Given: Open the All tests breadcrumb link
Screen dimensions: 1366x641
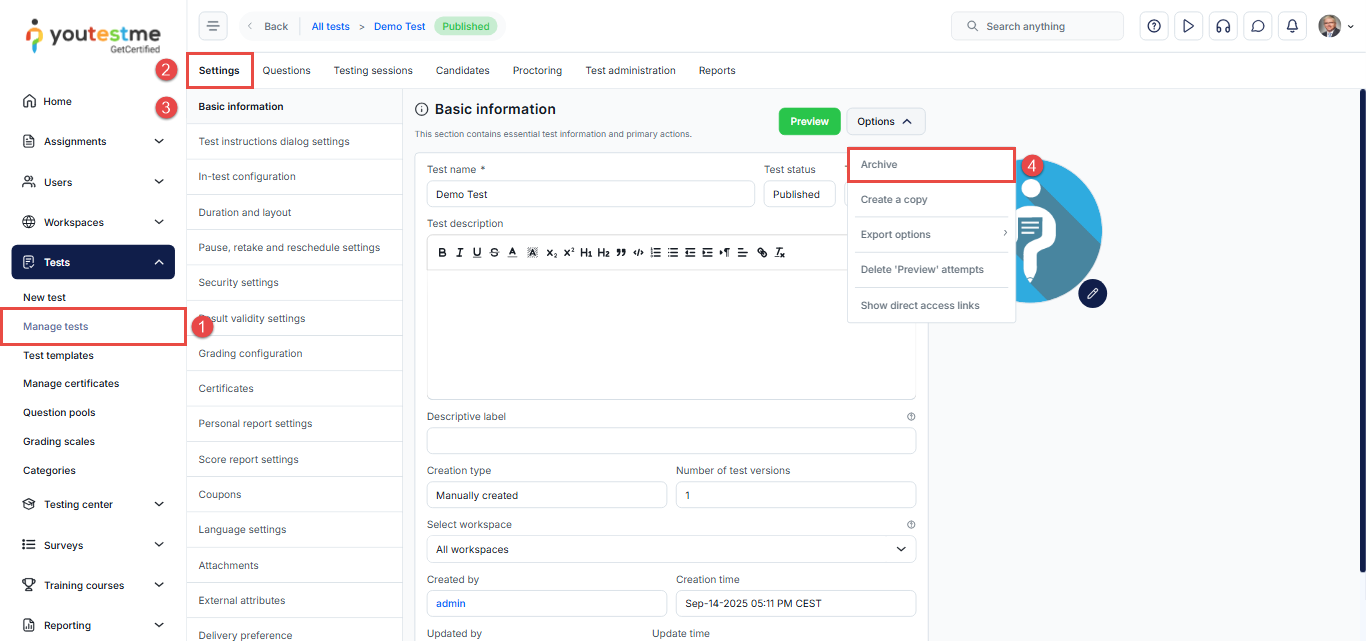Looking at the screenshot, I should click(x=330, y=27).
